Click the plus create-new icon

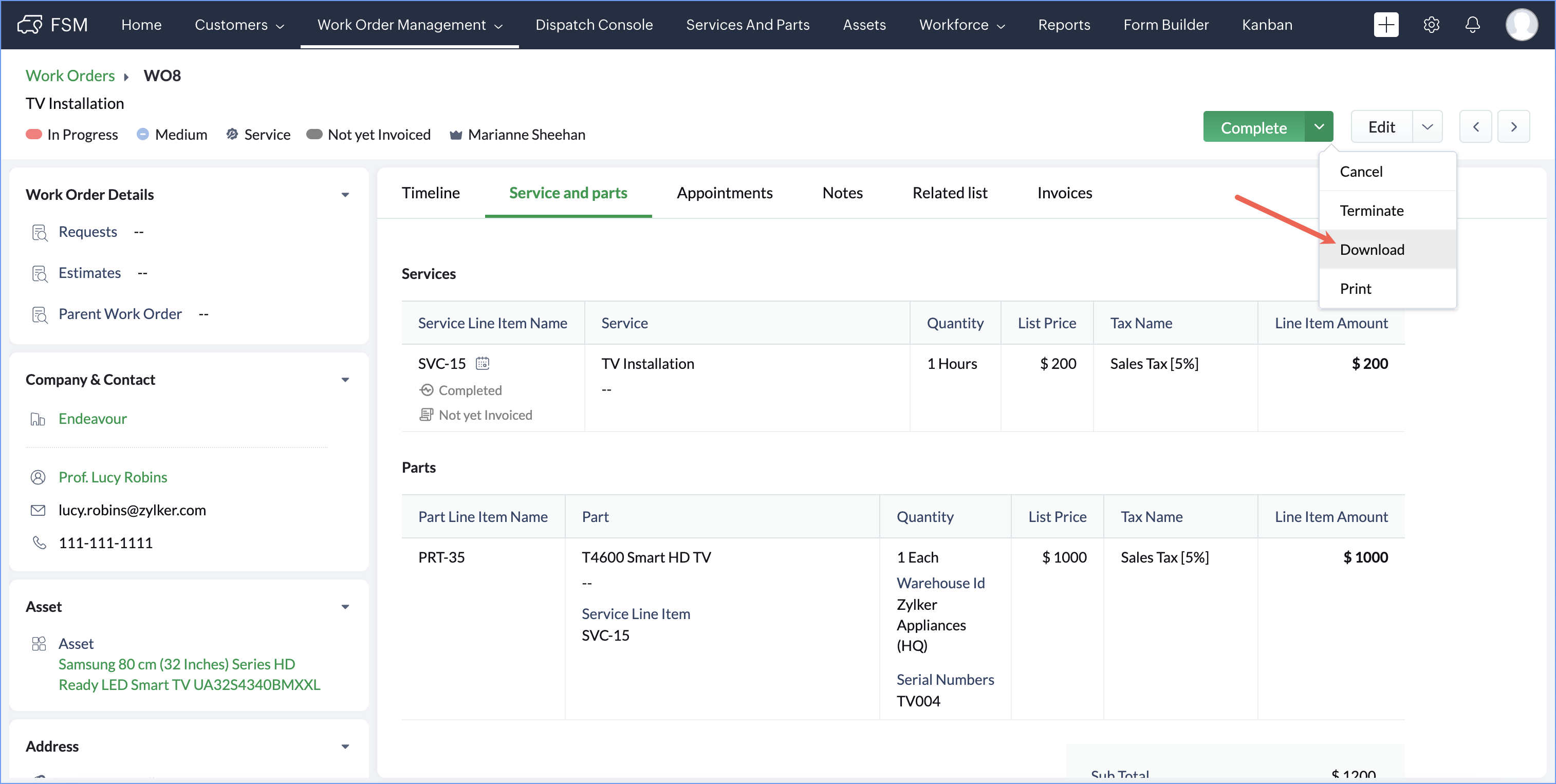(x=1385, y=25)
